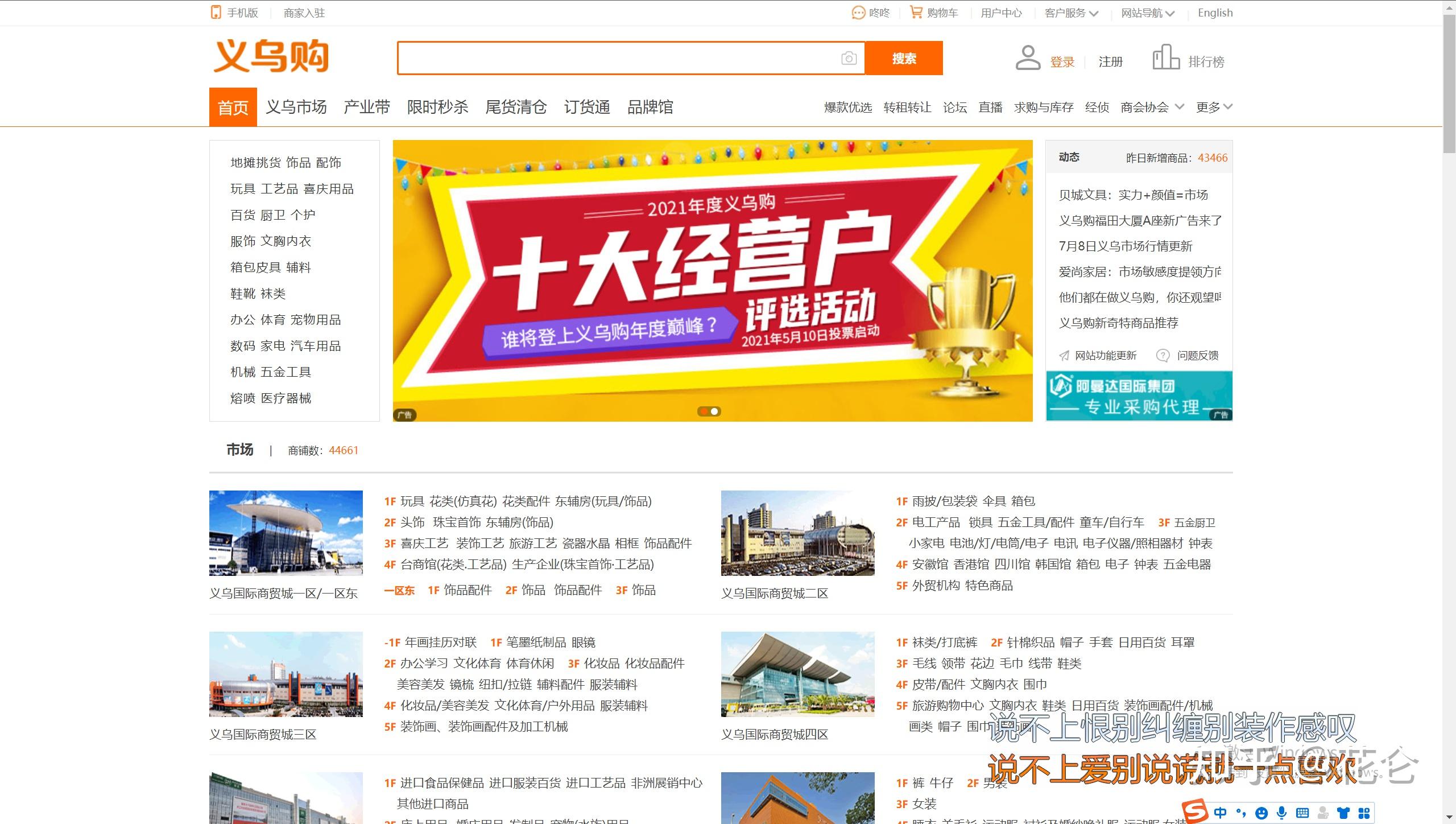Screen dimensions: 1456x824
Task: Open the 义乌国际商贸城三区 building thumbnail
Action: [286, 674]
